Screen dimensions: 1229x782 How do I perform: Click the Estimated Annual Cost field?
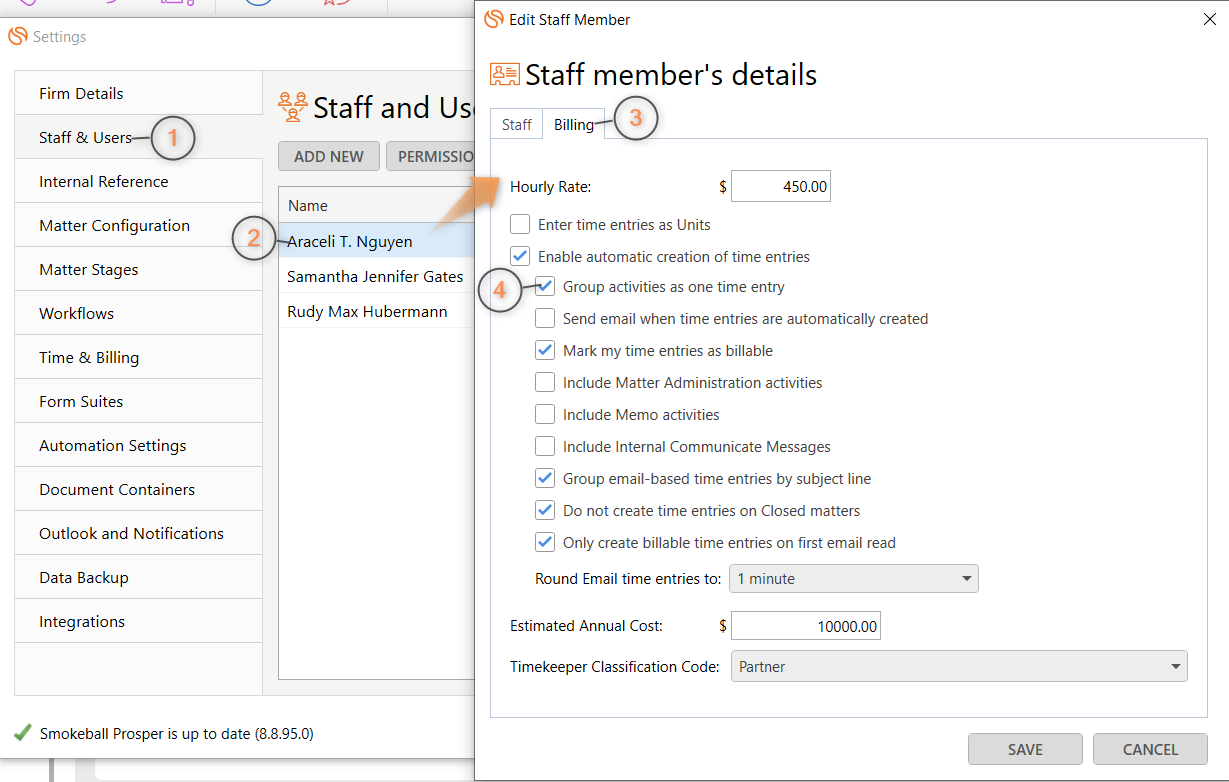pyautogui.click(x=806, y=627)
